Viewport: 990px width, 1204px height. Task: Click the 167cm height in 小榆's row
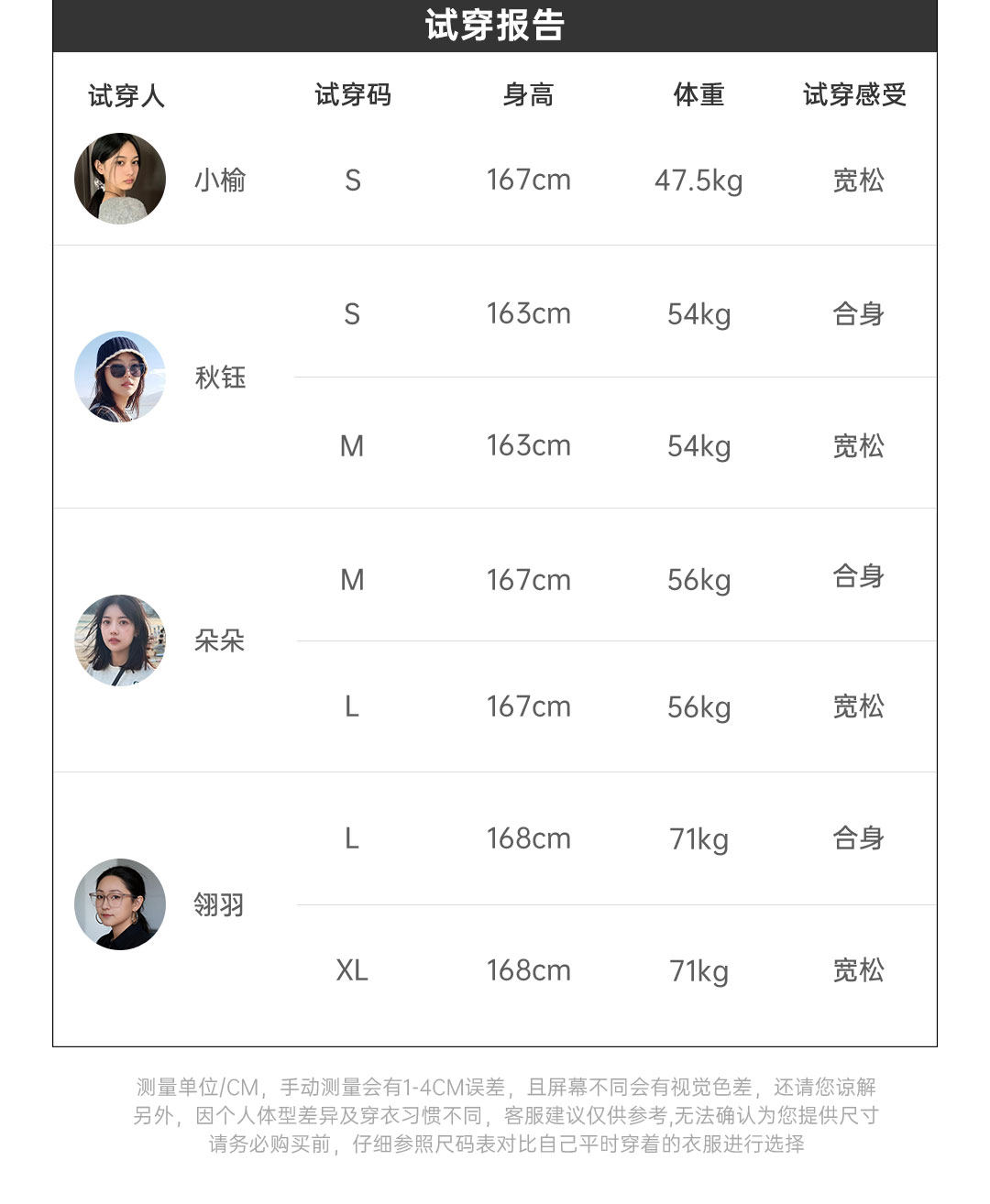coord(528,180)
